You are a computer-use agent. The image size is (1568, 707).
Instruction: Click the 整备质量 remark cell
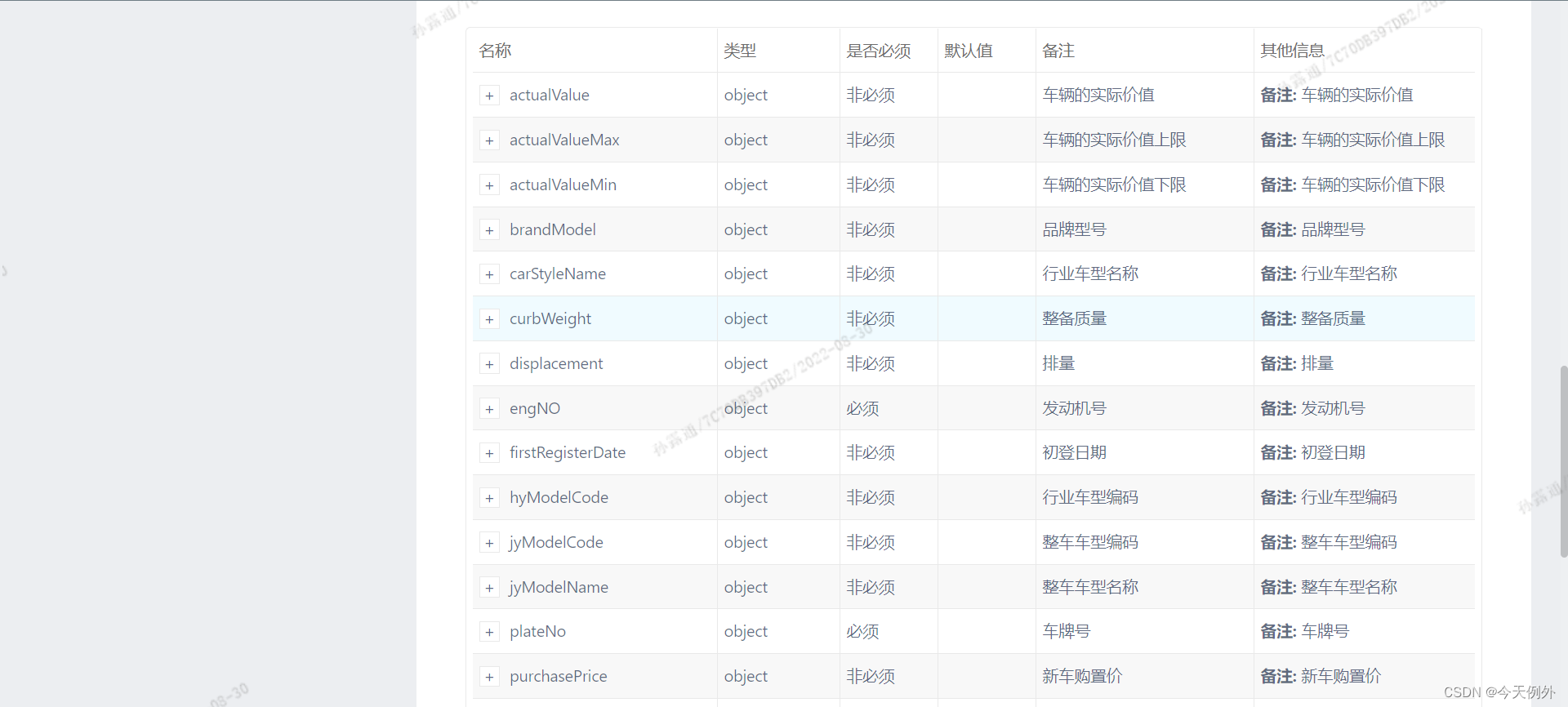point(1074,318)
